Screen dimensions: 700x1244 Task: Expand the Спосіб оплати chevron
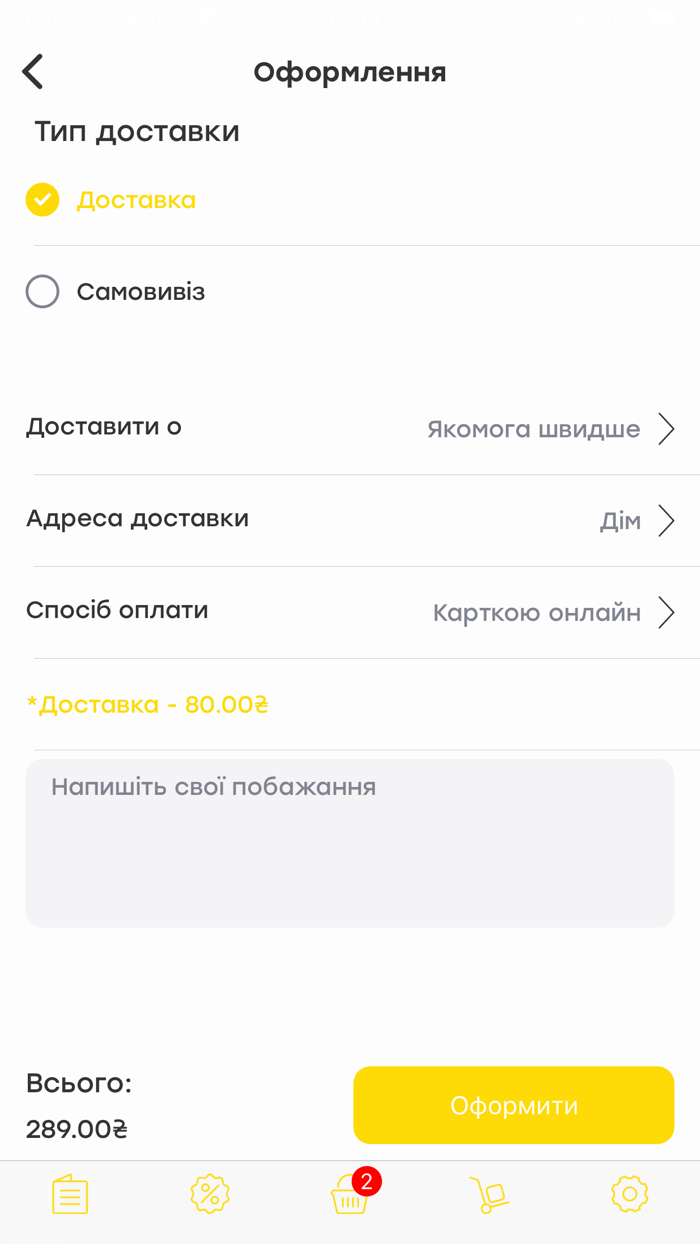coord(667,613)
